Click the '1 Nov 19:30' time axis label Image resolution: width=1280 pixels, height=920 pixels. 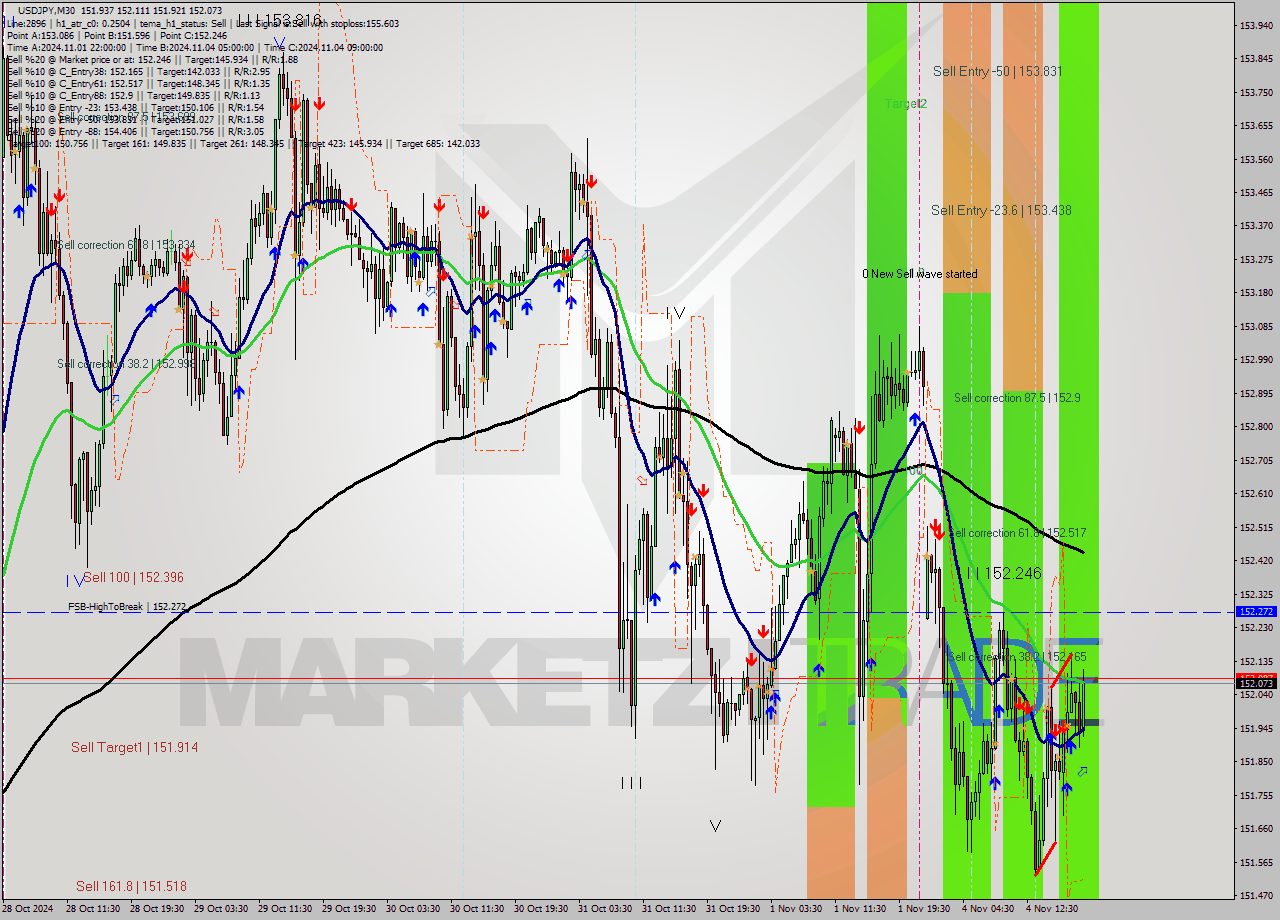[923, 909]
